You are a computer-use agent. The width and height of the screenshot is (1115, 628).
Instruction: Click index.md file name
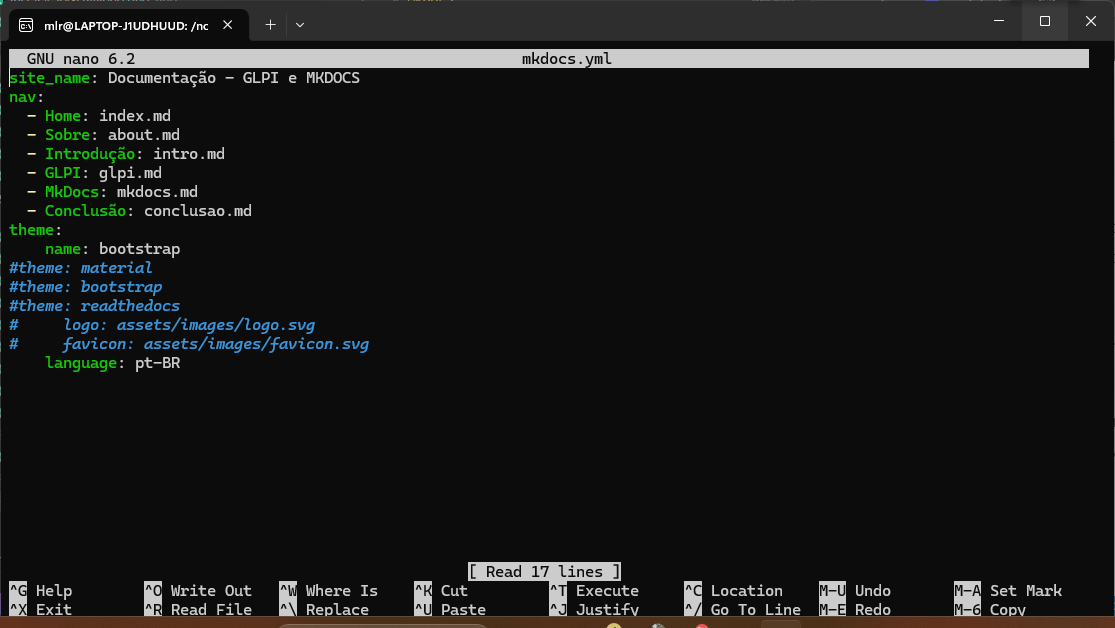tap(135, 116)
